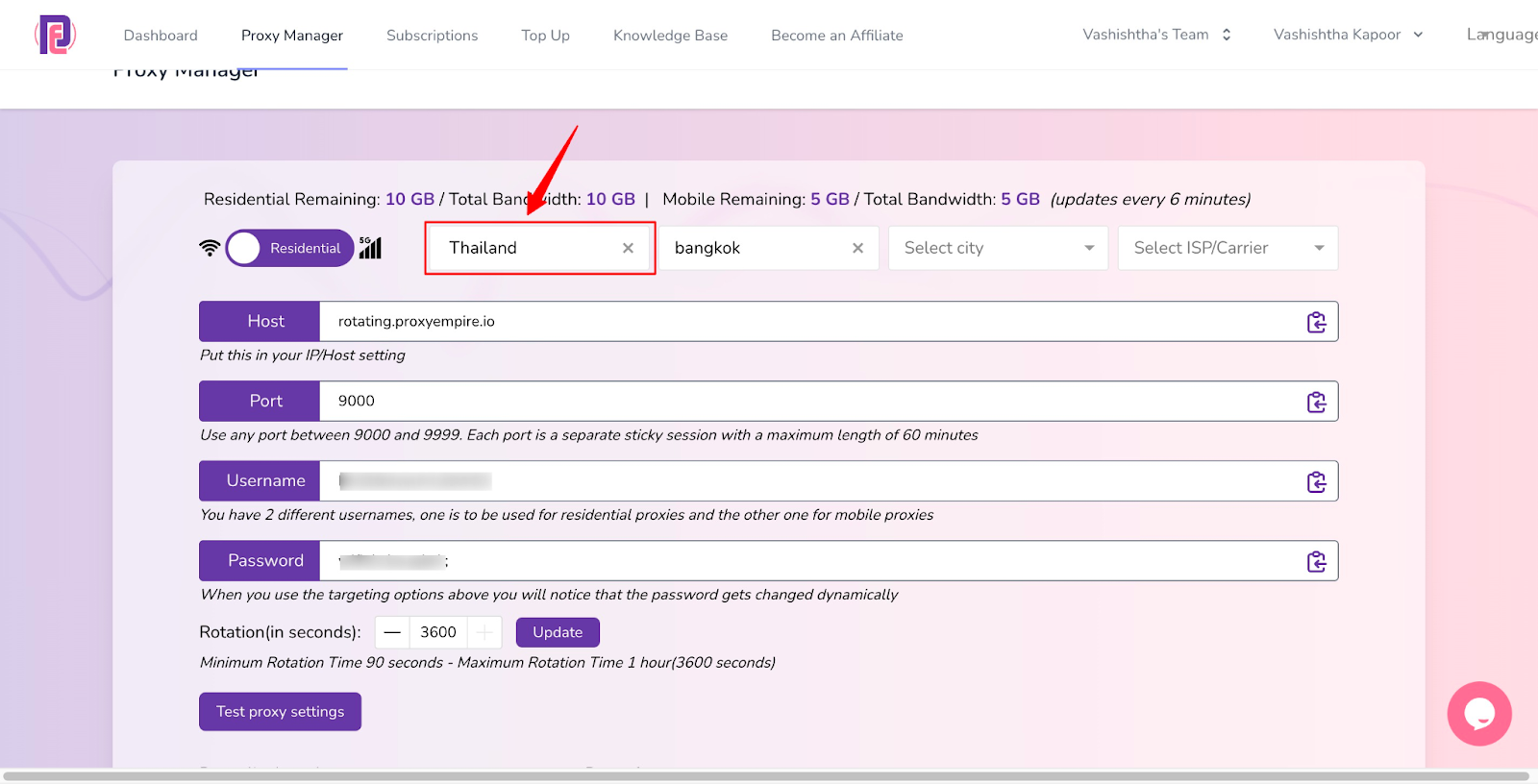Click the purple Port label
The image size is (1538, 784).
pyautogui.click(x=260, y=402)
